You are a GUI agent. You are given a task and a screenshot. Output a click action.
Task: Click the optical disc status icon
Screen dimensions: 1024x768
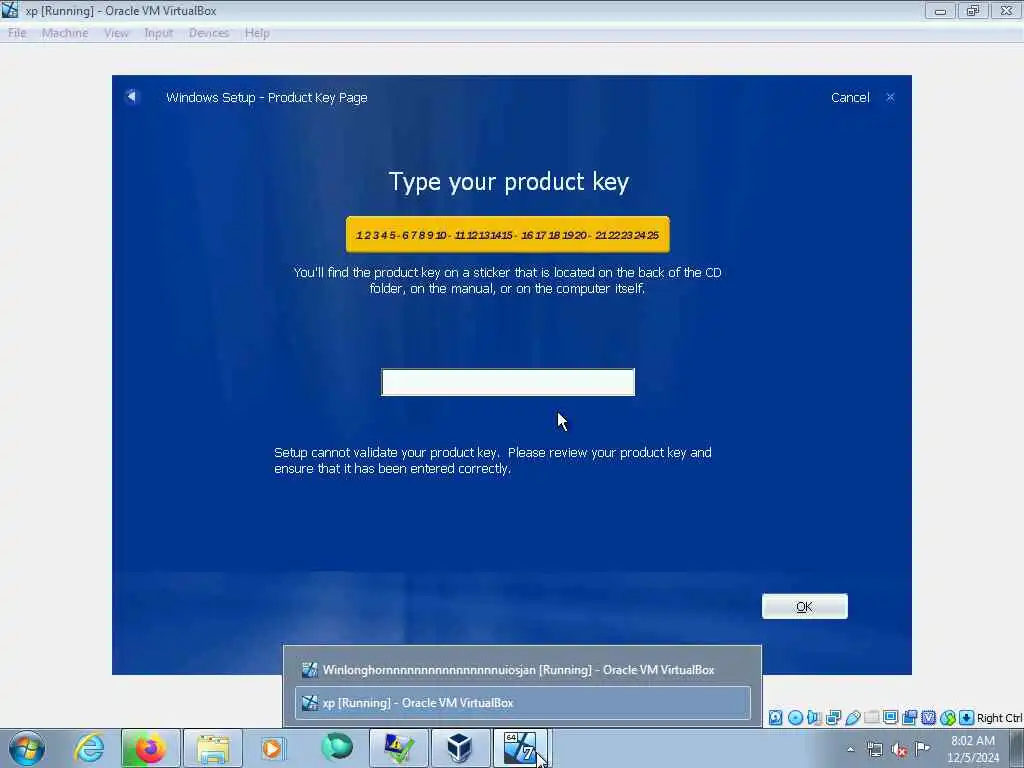pyautogui.click(x=795, y=718)
